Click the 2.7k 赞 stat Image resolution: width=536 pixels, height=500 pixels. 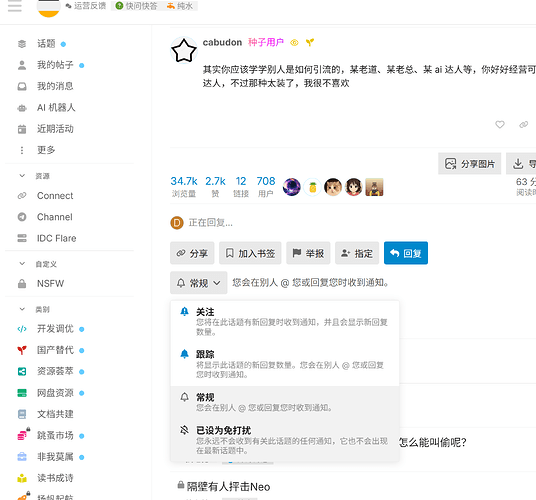pyautogui.click(x=215, y=187)
